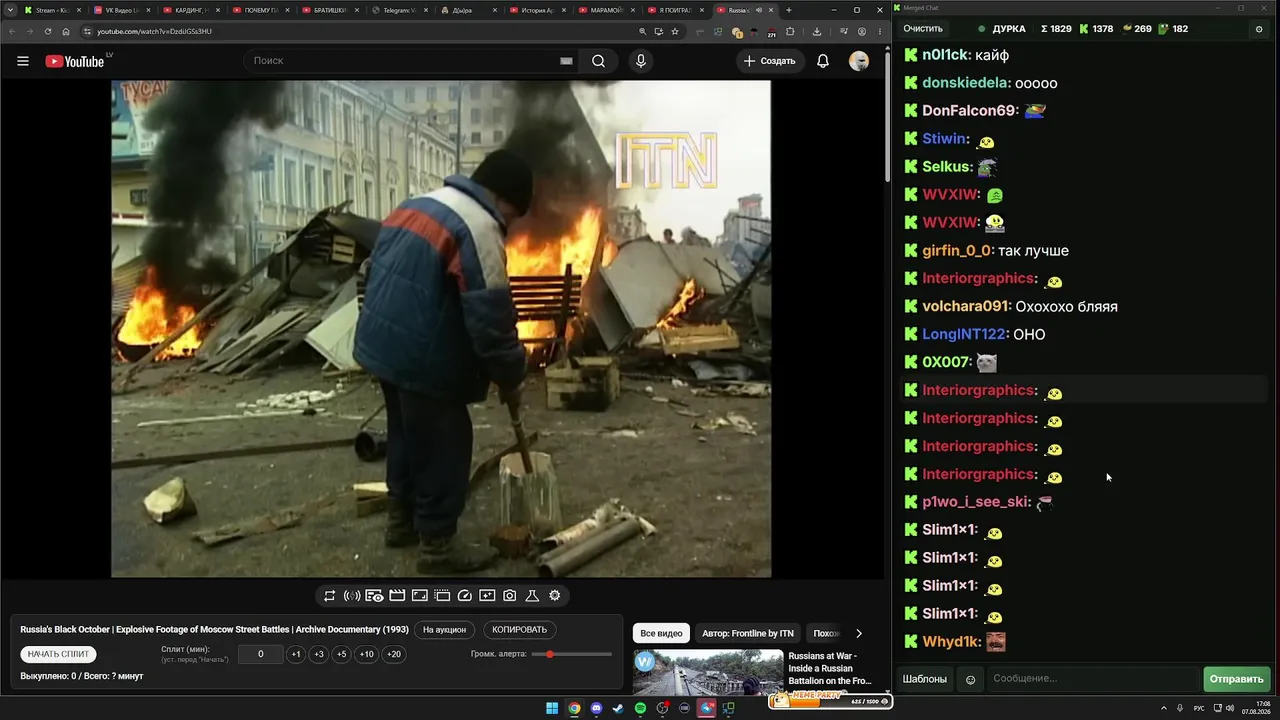This screenshot has width=1280, height=720.
Task: Click the На аукцион button
Action: coord(444,630)
